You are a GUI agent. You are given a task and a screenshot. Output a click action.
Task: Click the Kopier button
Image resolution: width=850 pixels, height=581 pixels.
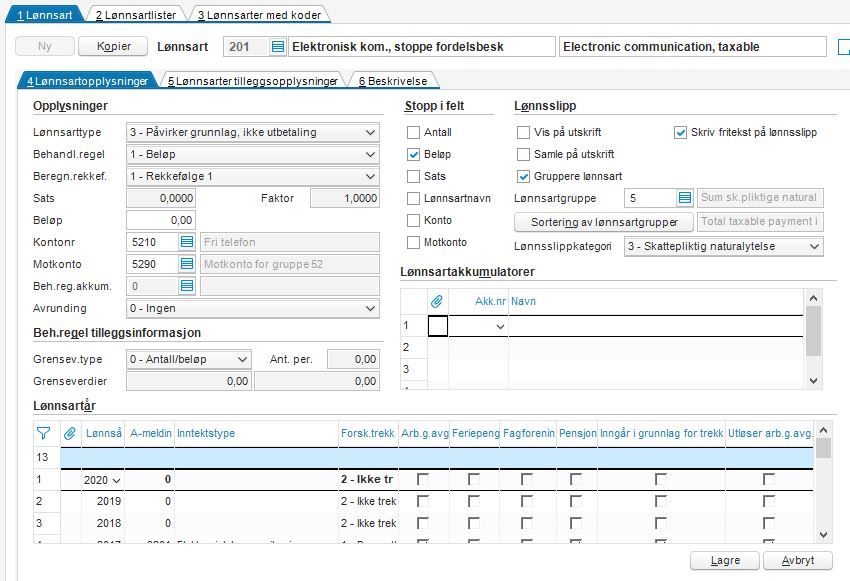pyautogui.click(x=113, y=46)
